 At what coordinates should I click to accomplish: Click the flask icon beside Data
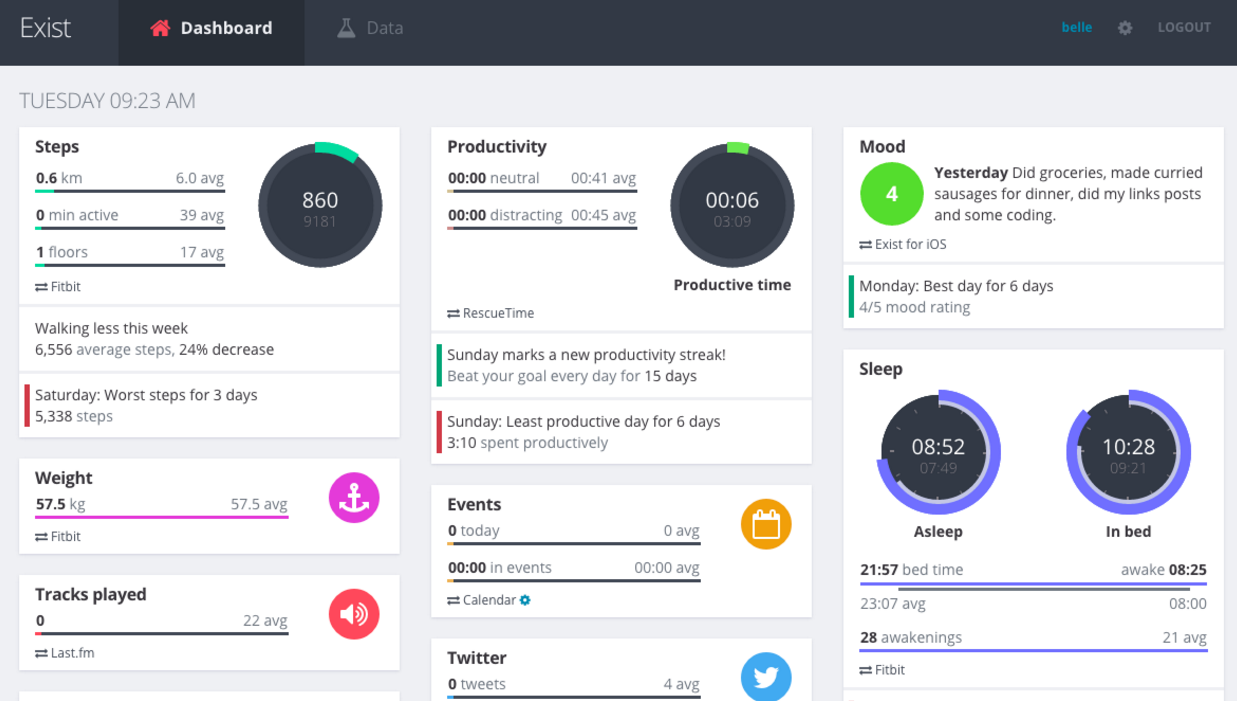point(346,28)
